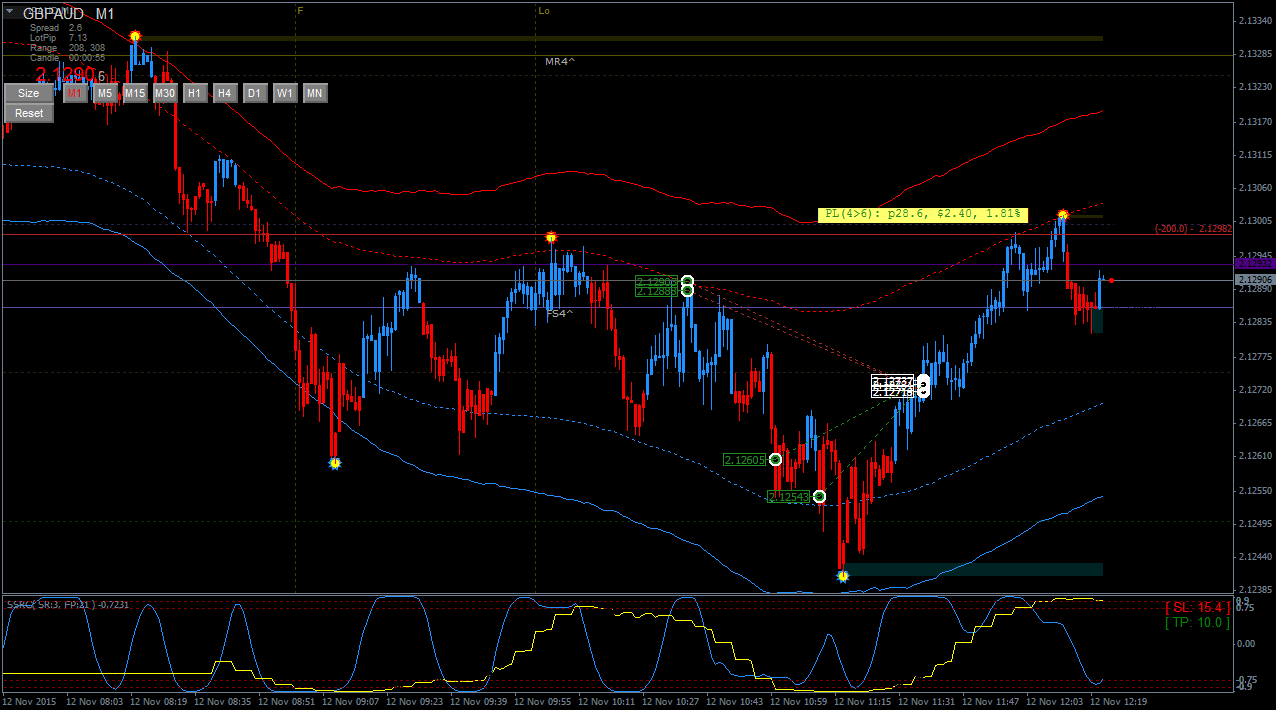Select the MN monthly timeframe

[x=315, y=93]
